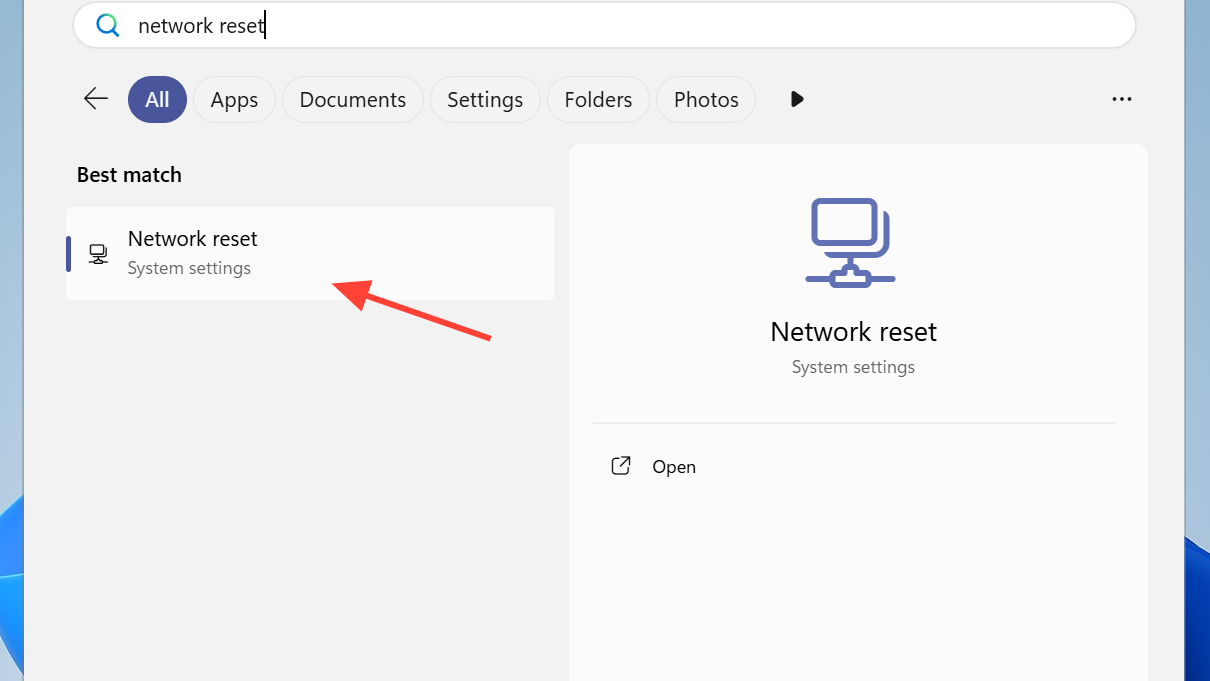Switch to the Settings filter tab
The width and height of the screenshot is (1210, 681).
pyautogui.click(x=485, y=100)
